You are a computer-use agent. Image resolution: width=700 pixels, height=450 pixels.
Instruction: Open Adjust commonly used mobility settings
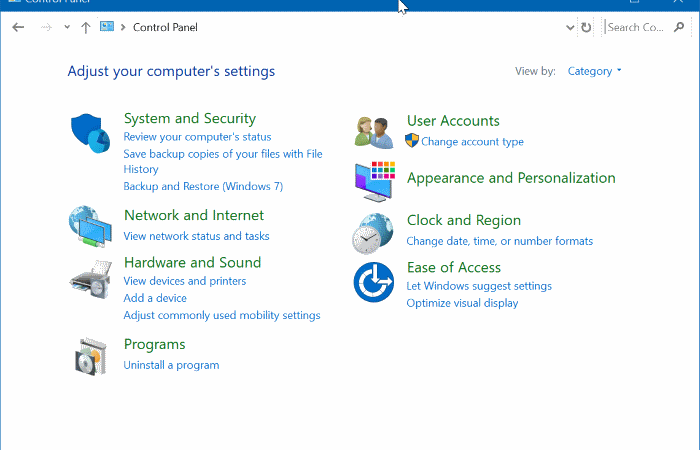click(222, 315)
